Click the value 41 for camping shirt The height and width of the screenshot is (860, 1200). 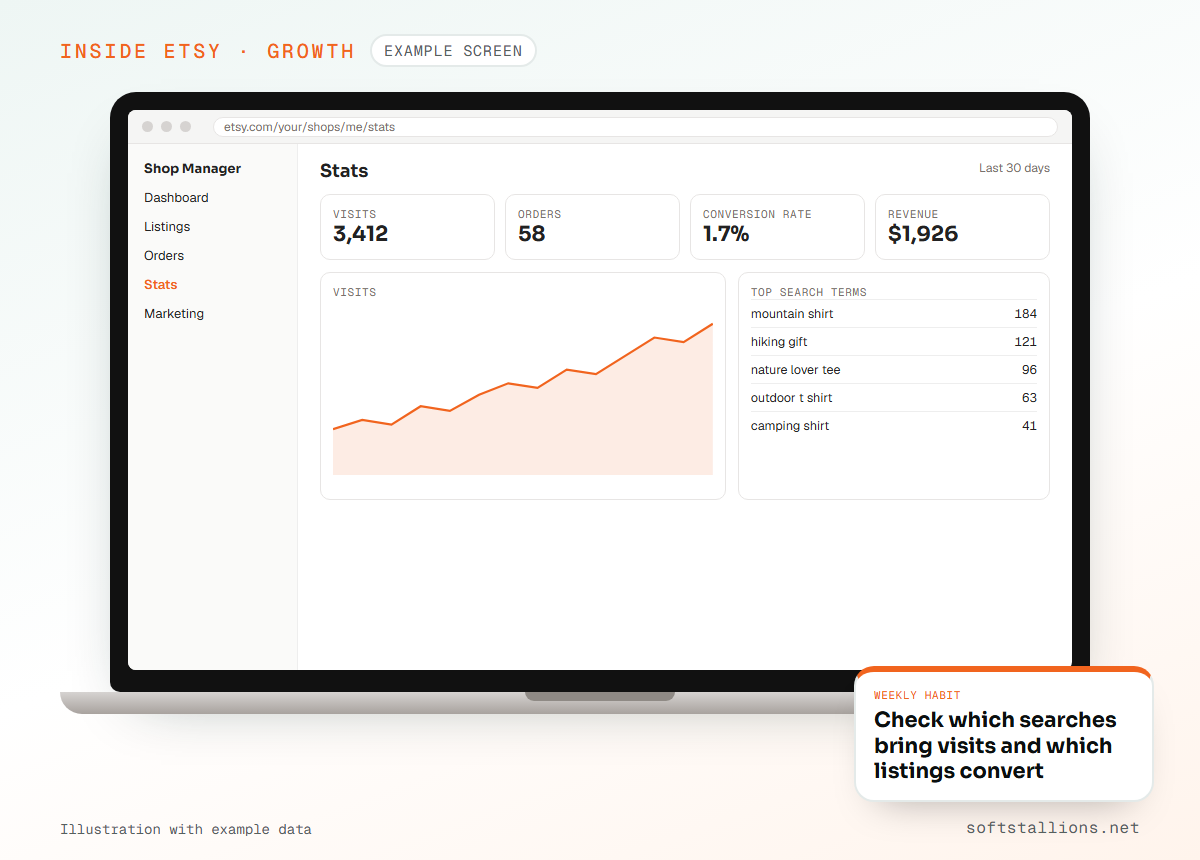1029,426
